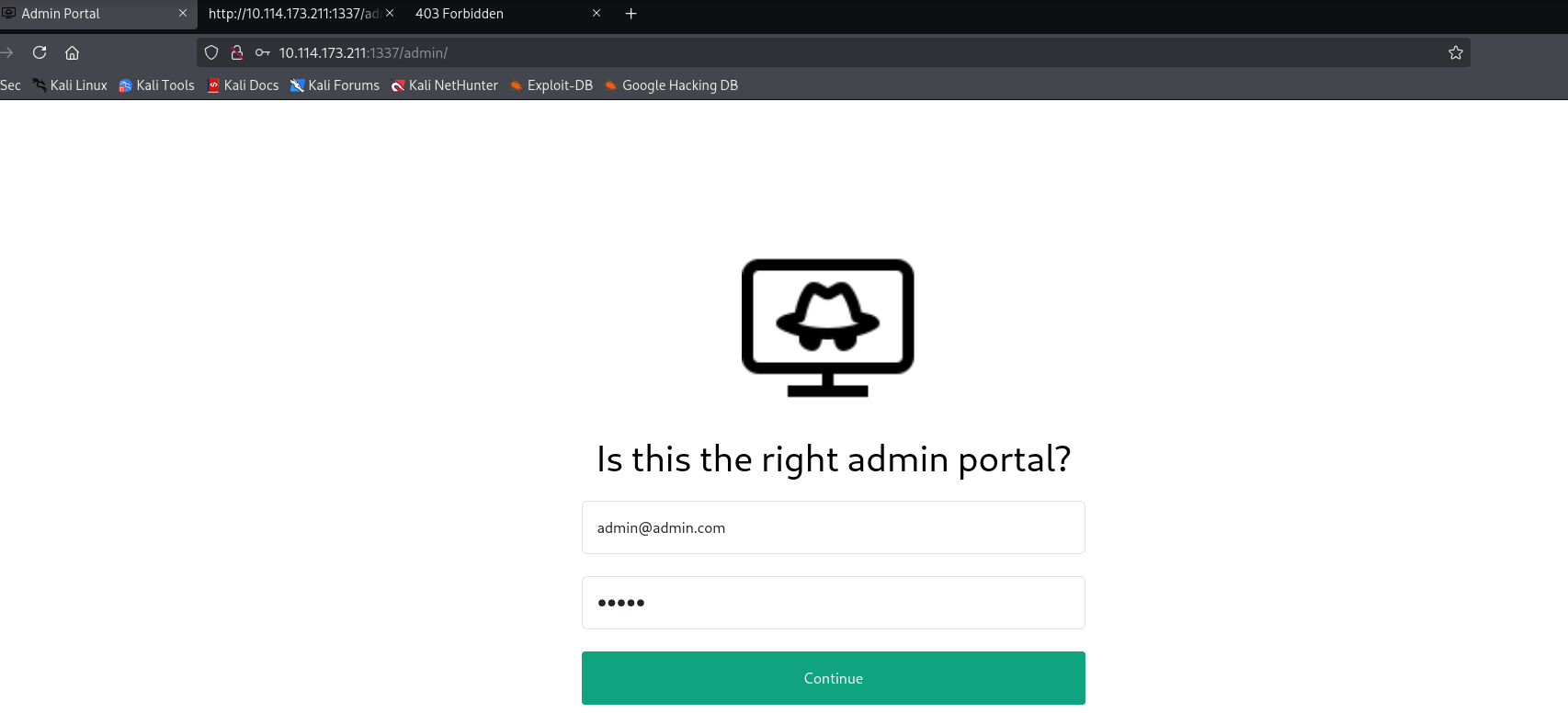This screenshot has height=713, width=1568.
Task: Open the tracking protection shield icon
Action: 211,52
